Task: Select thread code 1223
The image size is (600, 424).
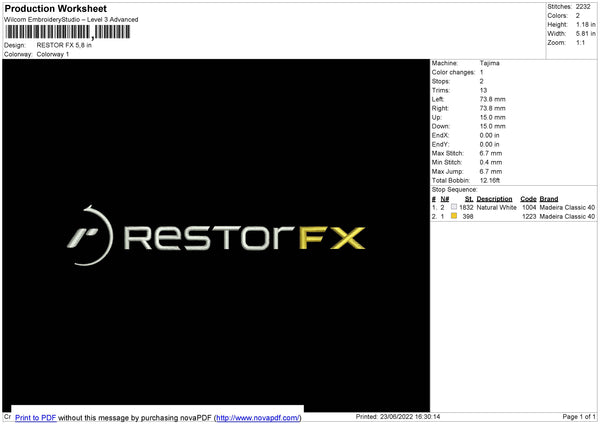Action: coord(529,217)
